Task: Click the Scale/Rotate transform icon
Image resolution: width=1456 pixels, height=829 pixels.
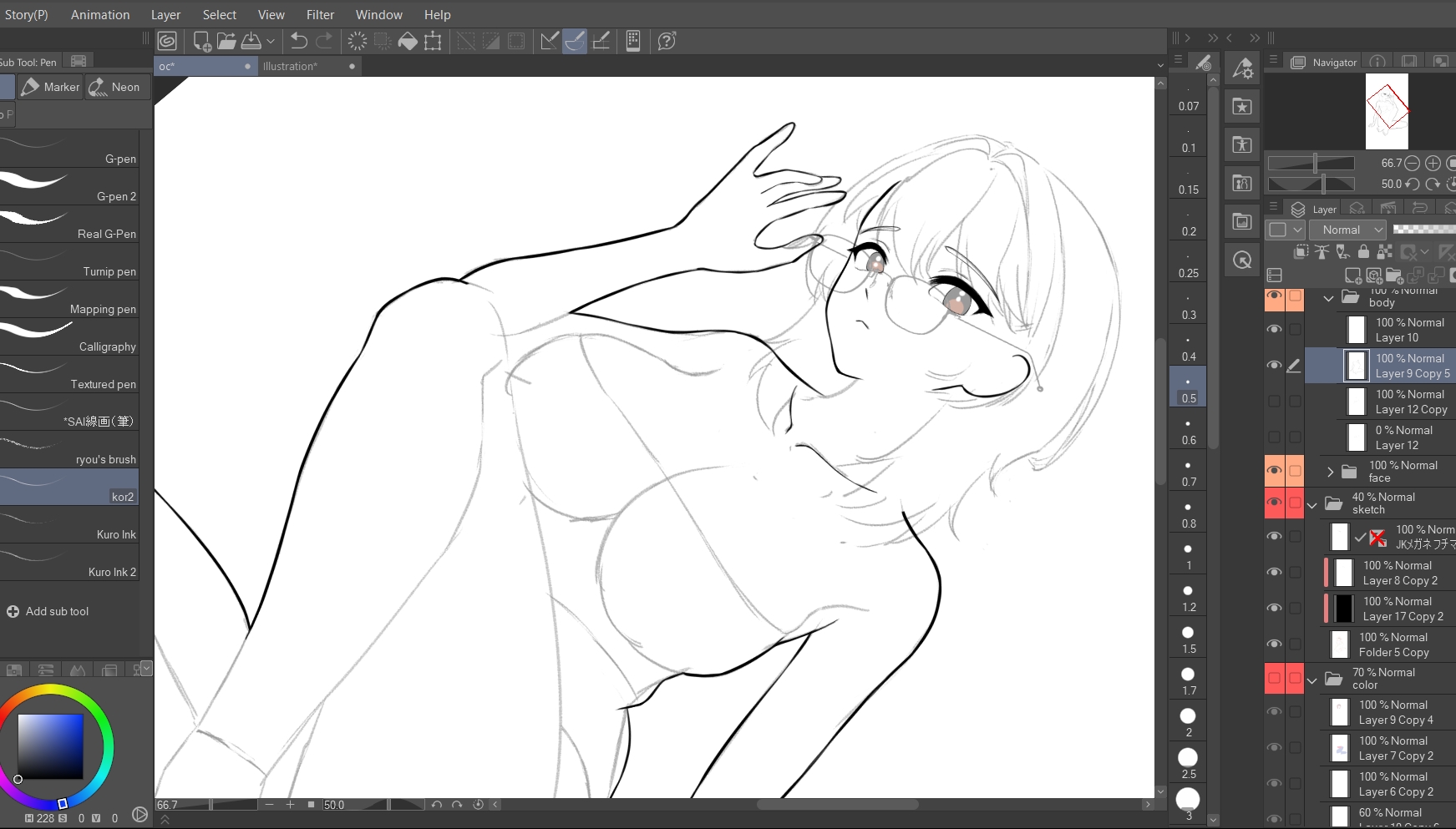Action: [x=433, y=41]
